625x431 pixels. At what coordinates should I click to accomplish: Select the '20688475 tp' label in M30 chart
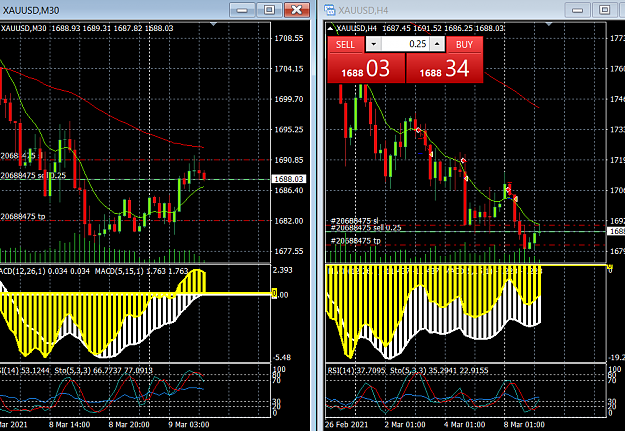[23, 216]
